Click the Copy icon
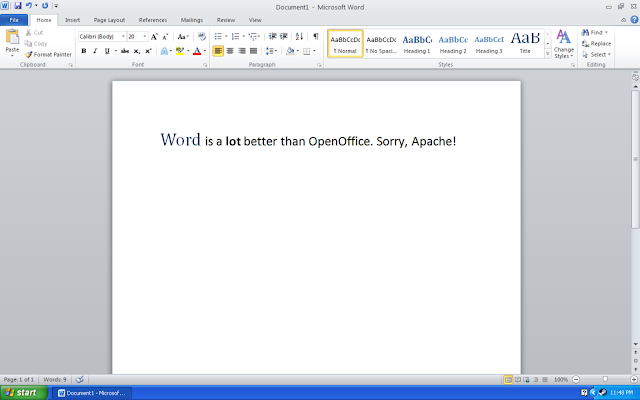 point(28,43)
